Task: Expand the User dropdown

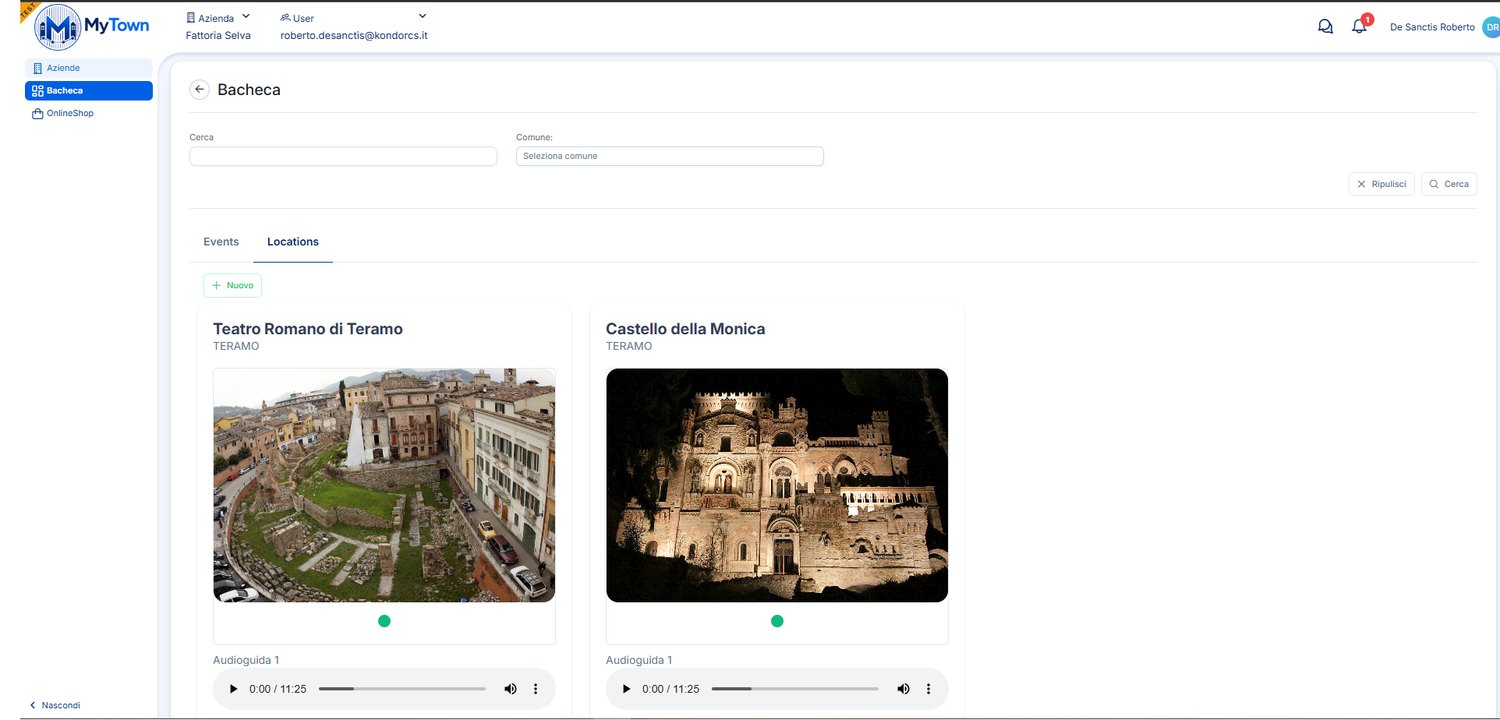Action: coord(422,16)
